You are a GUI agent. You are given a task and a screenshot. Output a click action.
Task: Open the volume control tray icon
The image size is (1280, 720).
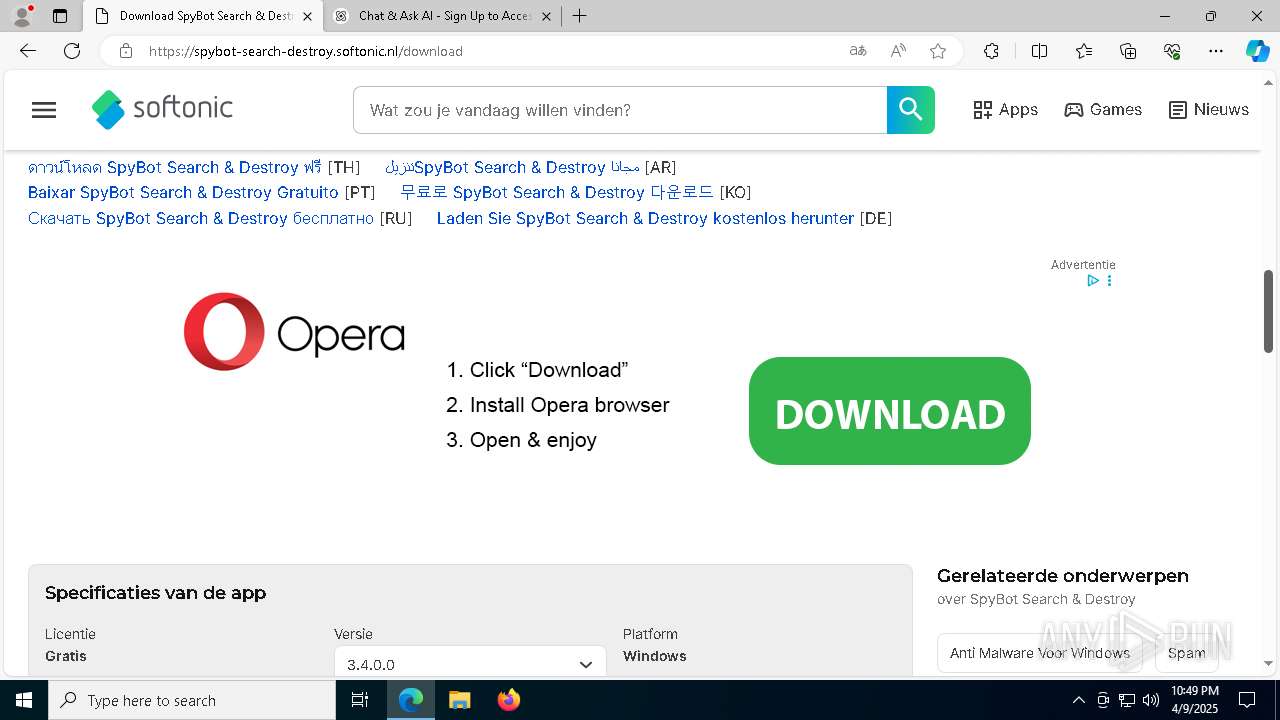[x=1151, y=700]
